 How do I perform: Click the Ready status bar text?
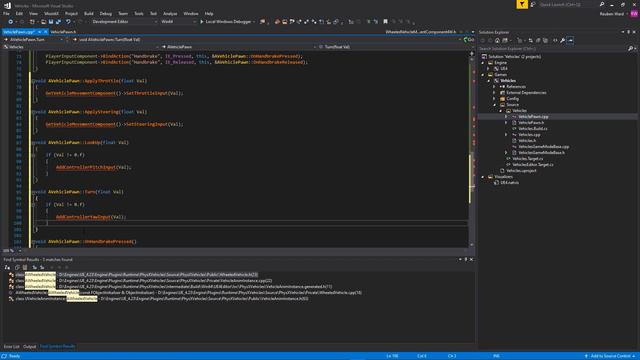click(x=14, y=356)
